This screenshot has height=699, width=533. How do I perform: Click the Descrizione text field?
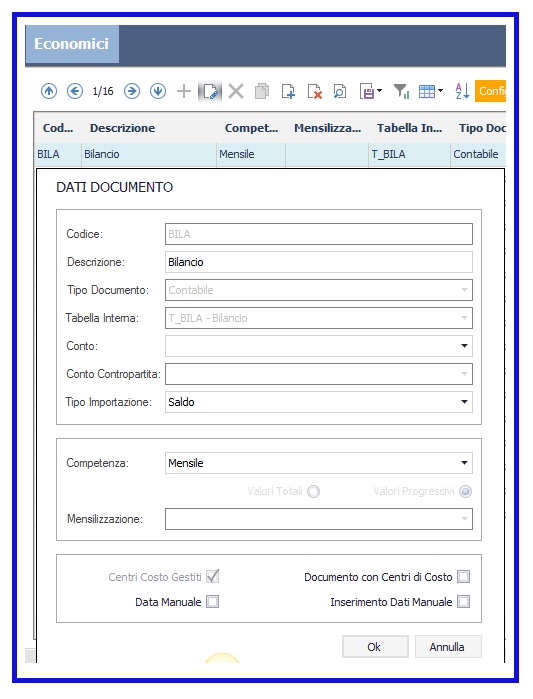tap(319, 262)
